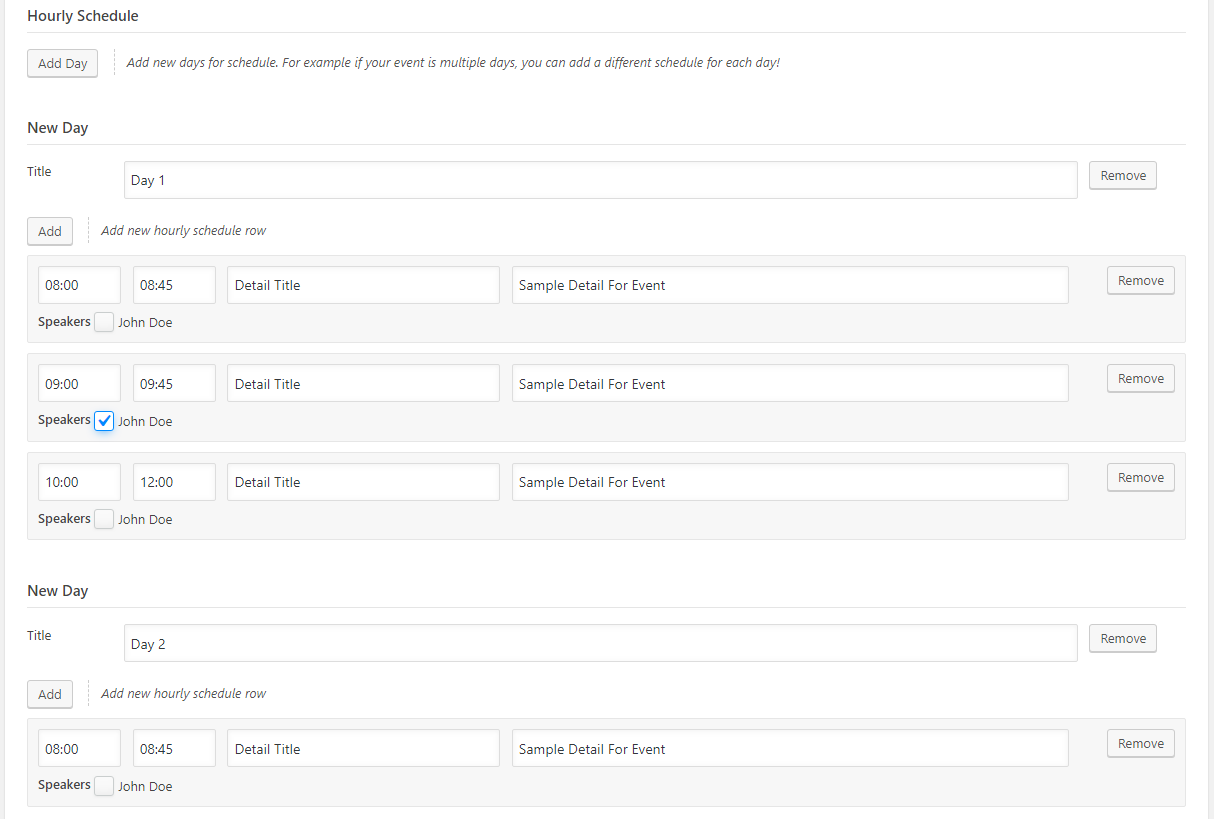Remove the 09:00 schedule row
Screen dimensions: 1214x819
(1140, 379)
